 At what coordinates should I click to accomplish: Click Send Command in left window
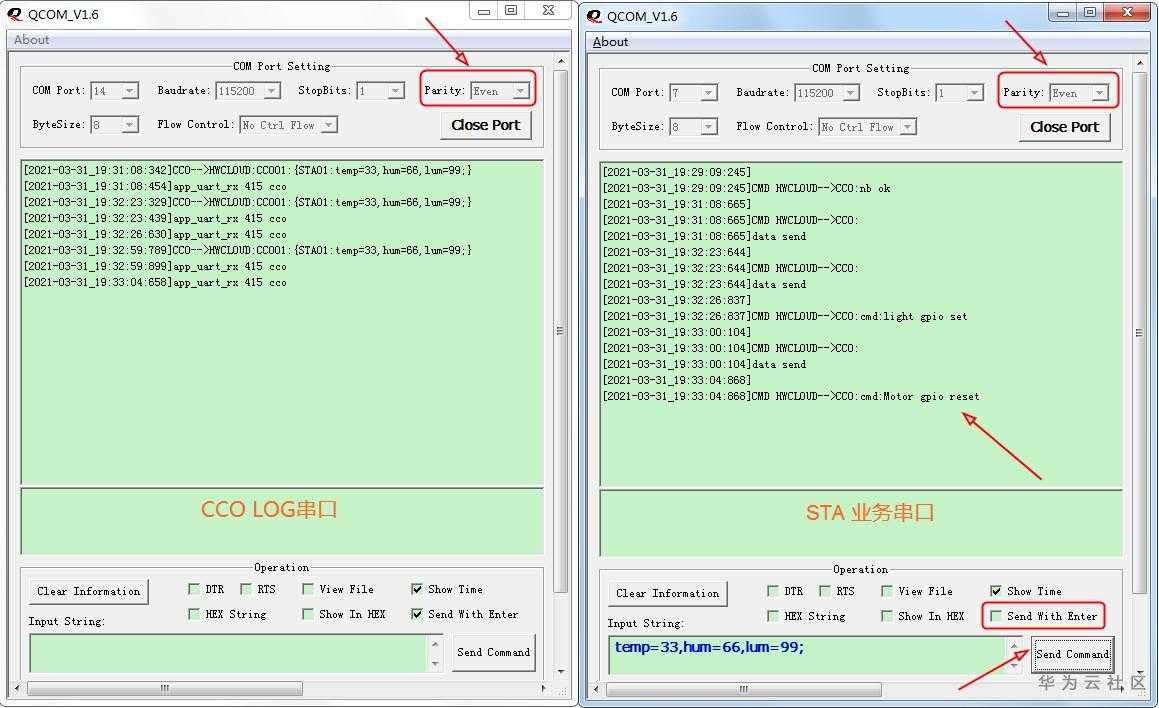coord(493,653)
